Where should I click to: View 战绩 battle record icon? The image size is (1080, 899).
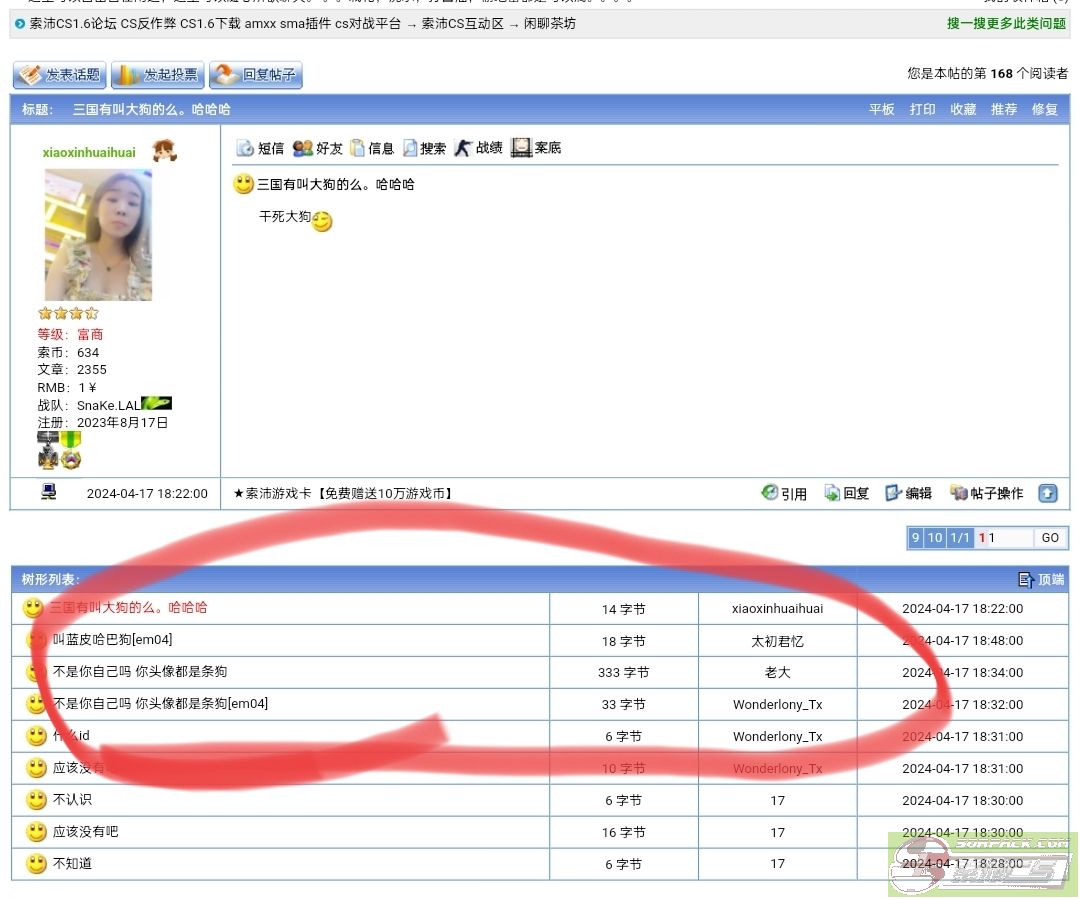click(x=462, y=148)
